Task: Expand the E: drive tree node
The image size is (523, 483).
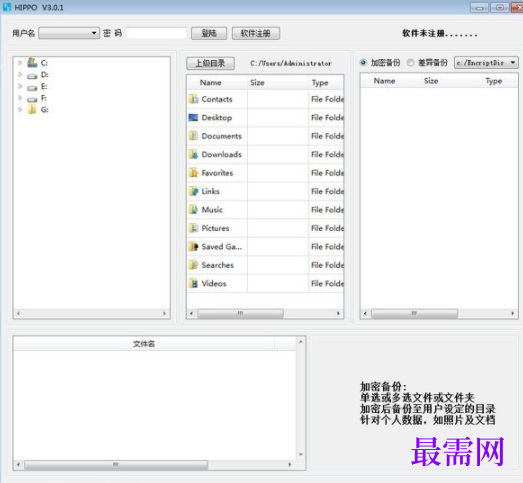Action: coord(20,86)
